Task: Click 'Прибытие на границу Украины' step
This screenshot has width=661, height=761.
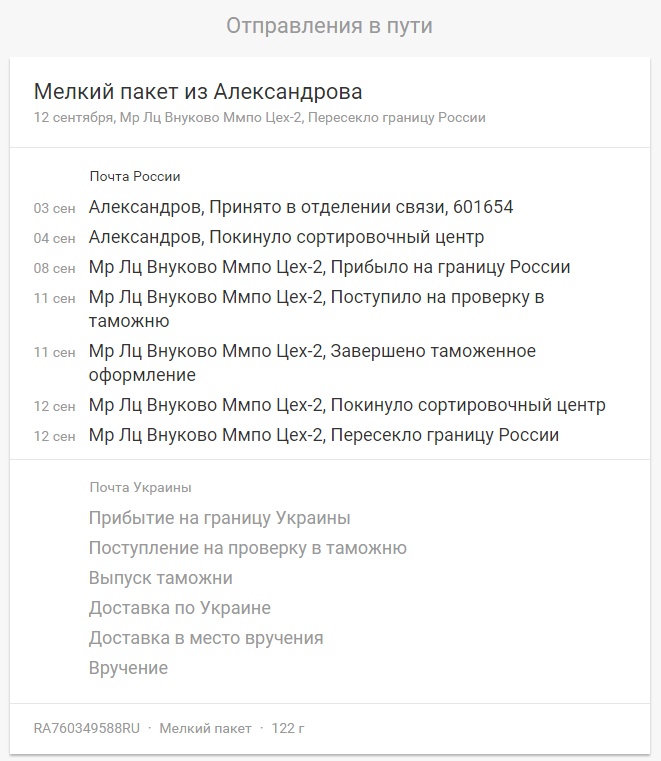Action: click(x=219, y=518)
